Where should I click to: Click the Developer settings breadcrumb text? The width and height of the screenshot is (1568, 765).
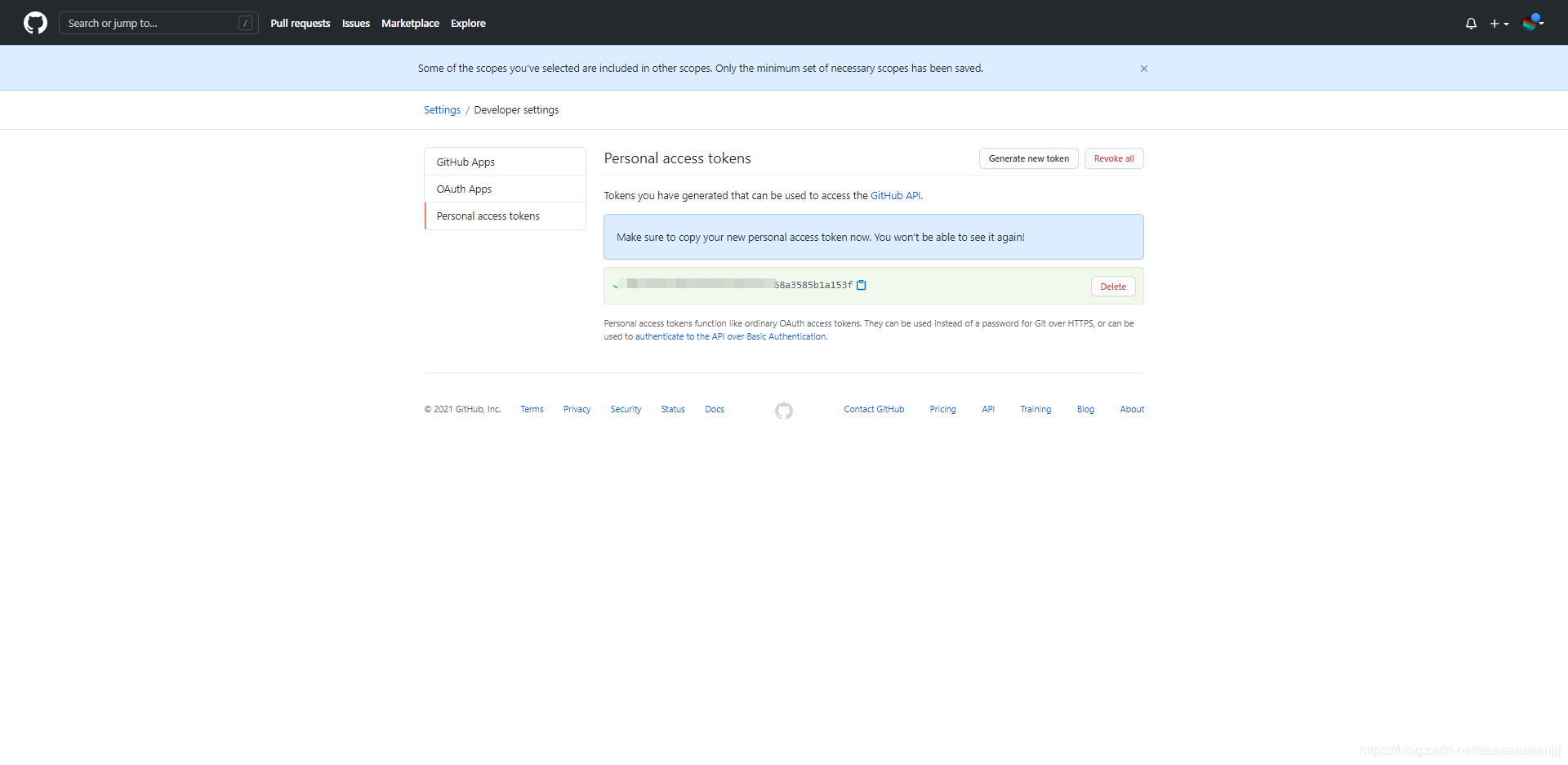pos(516,110)
